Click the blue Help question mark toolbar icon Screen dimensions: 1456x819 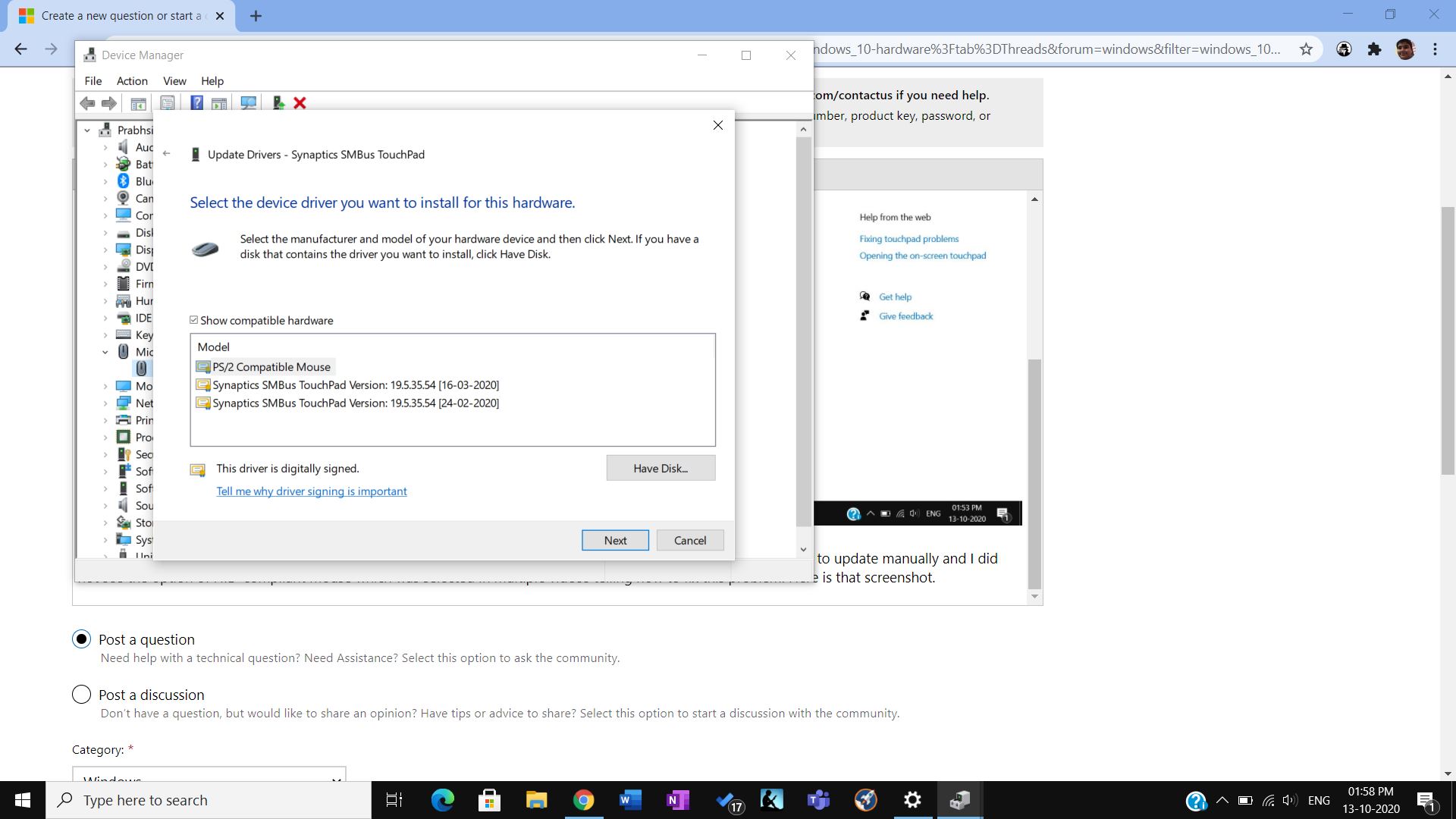[196, 103]
